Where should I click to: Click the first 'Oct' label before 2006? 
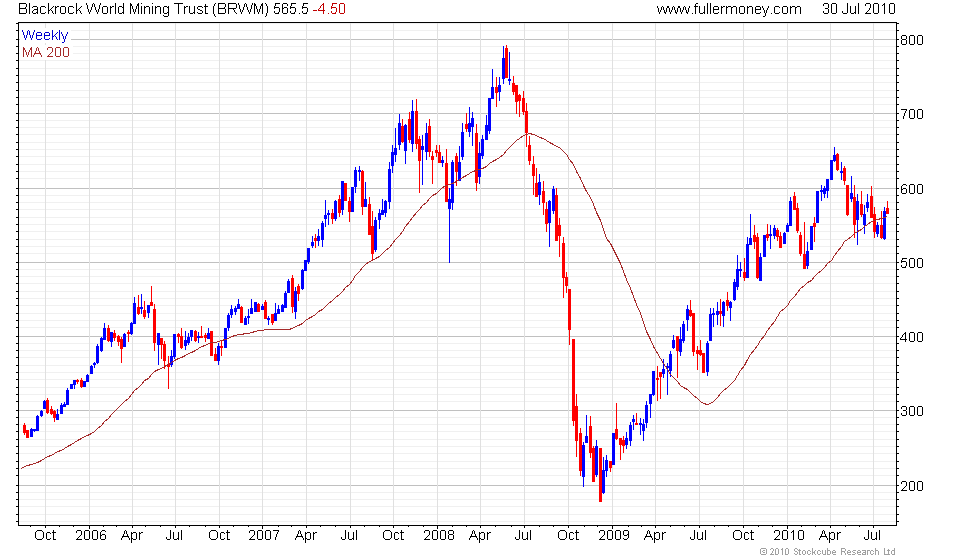coord(45,536)
